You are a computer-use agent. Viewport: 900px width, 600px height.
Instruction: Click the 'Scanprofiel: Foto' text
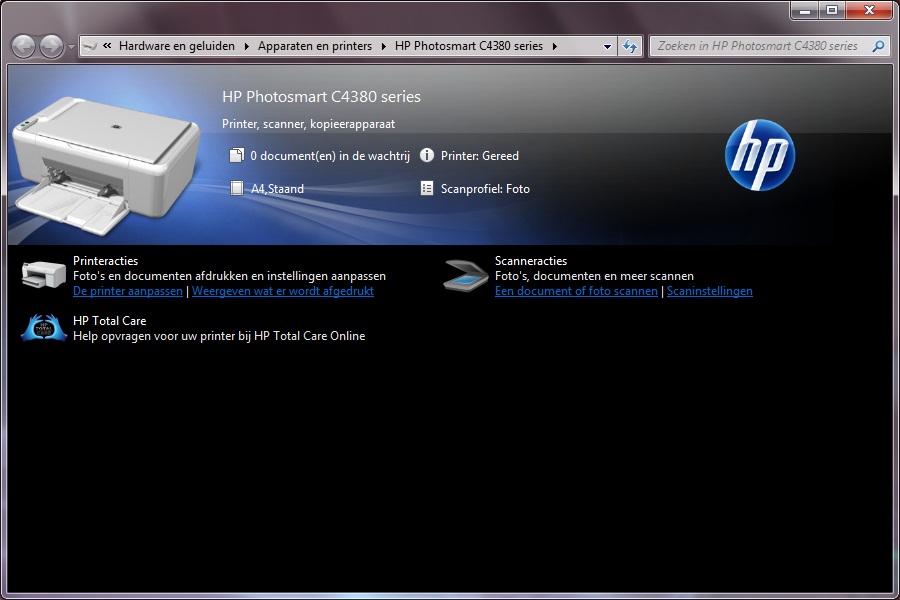pos(485,189)
